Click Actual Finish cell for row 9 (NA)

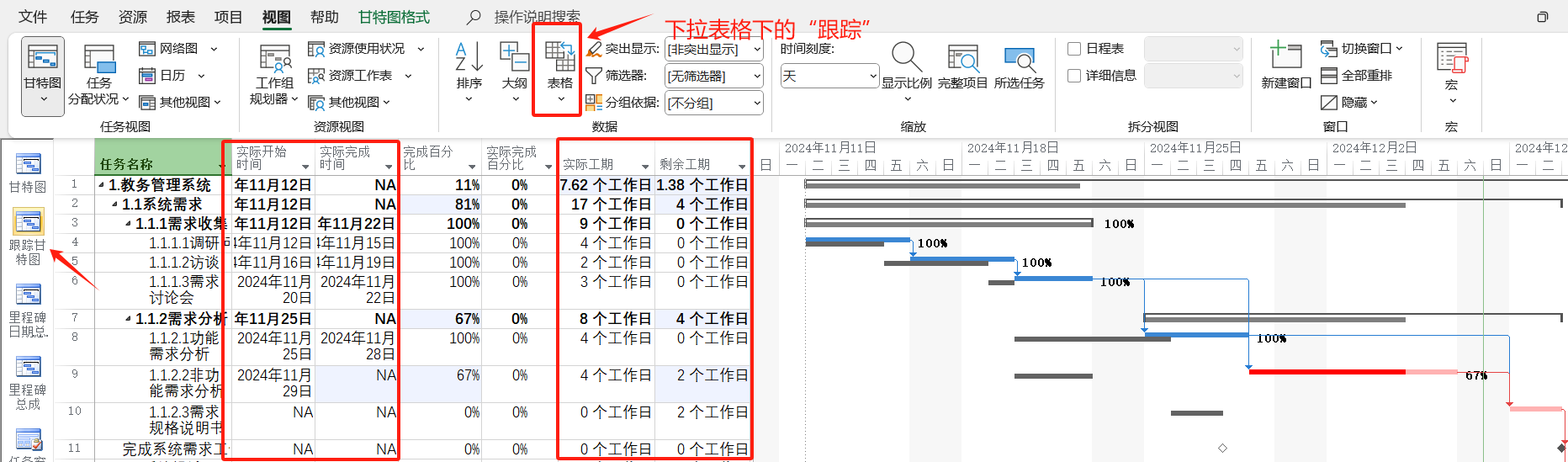click(357, 384)
